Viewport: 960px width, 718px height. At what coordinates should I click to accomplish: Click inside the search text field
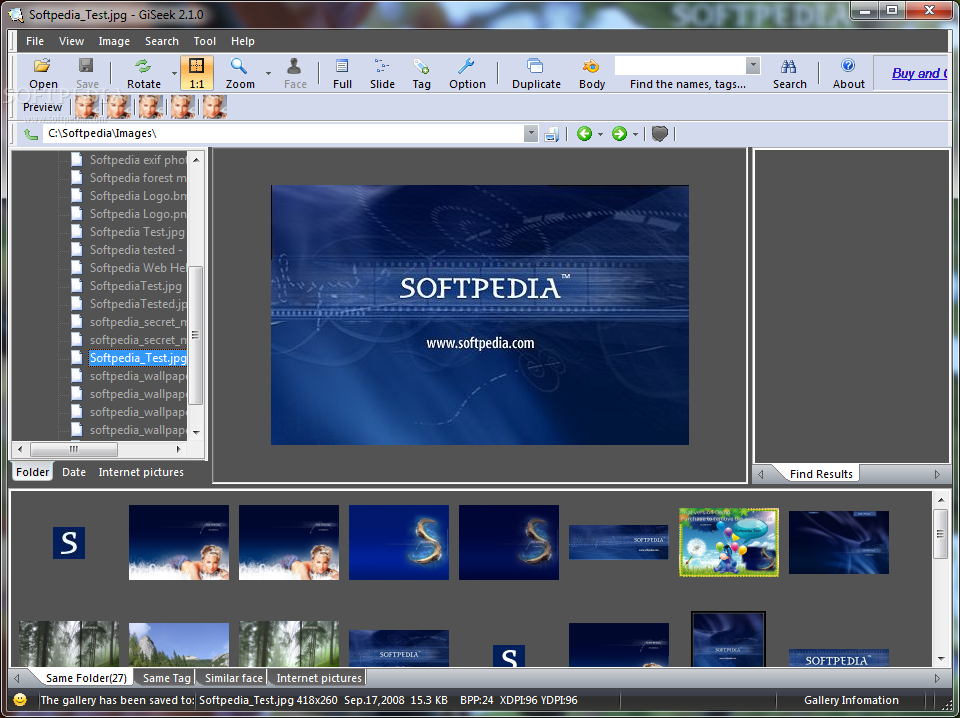pos(680,65)
